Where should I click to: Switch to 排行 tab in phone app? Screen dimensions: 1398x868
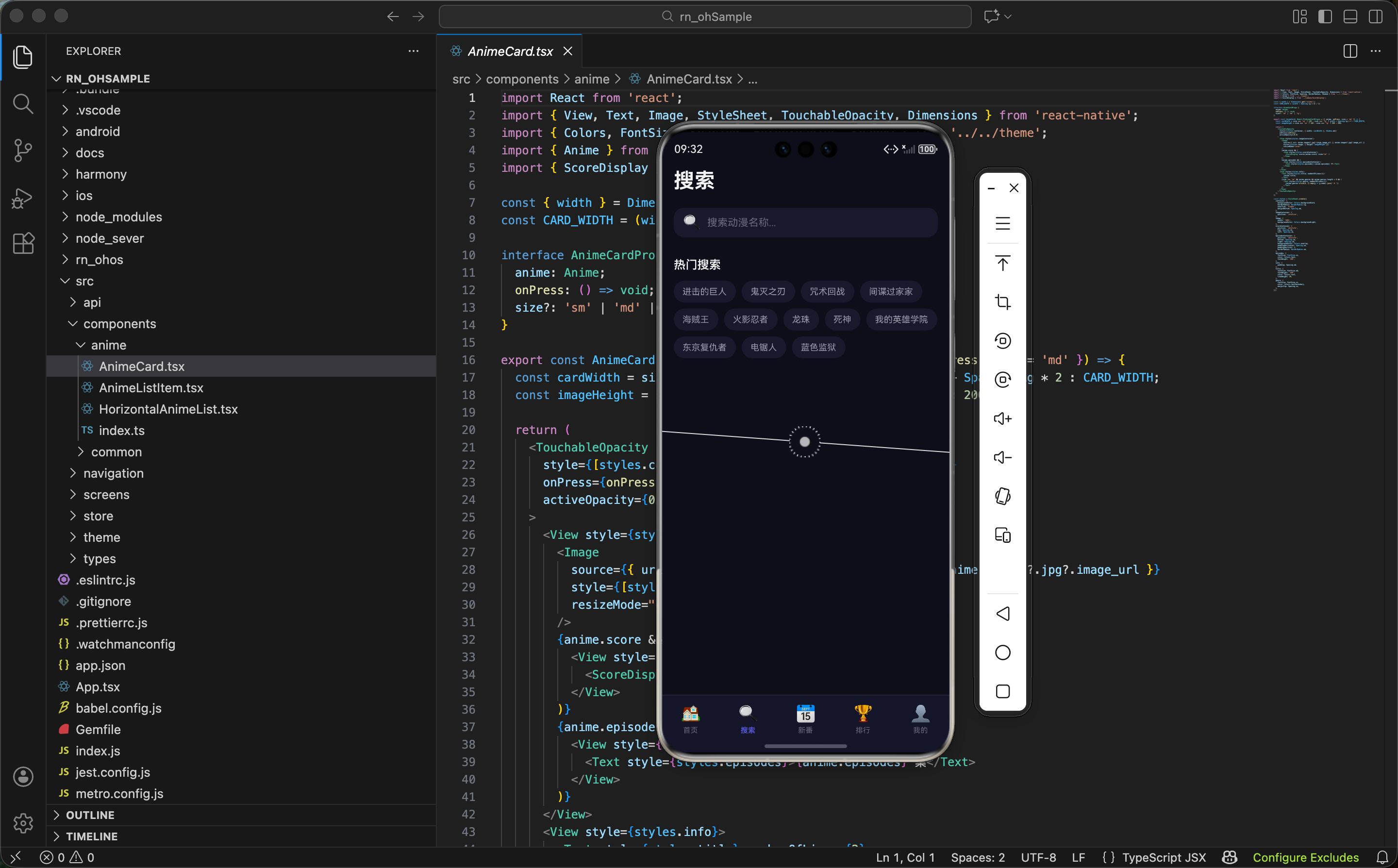(863, 719)
